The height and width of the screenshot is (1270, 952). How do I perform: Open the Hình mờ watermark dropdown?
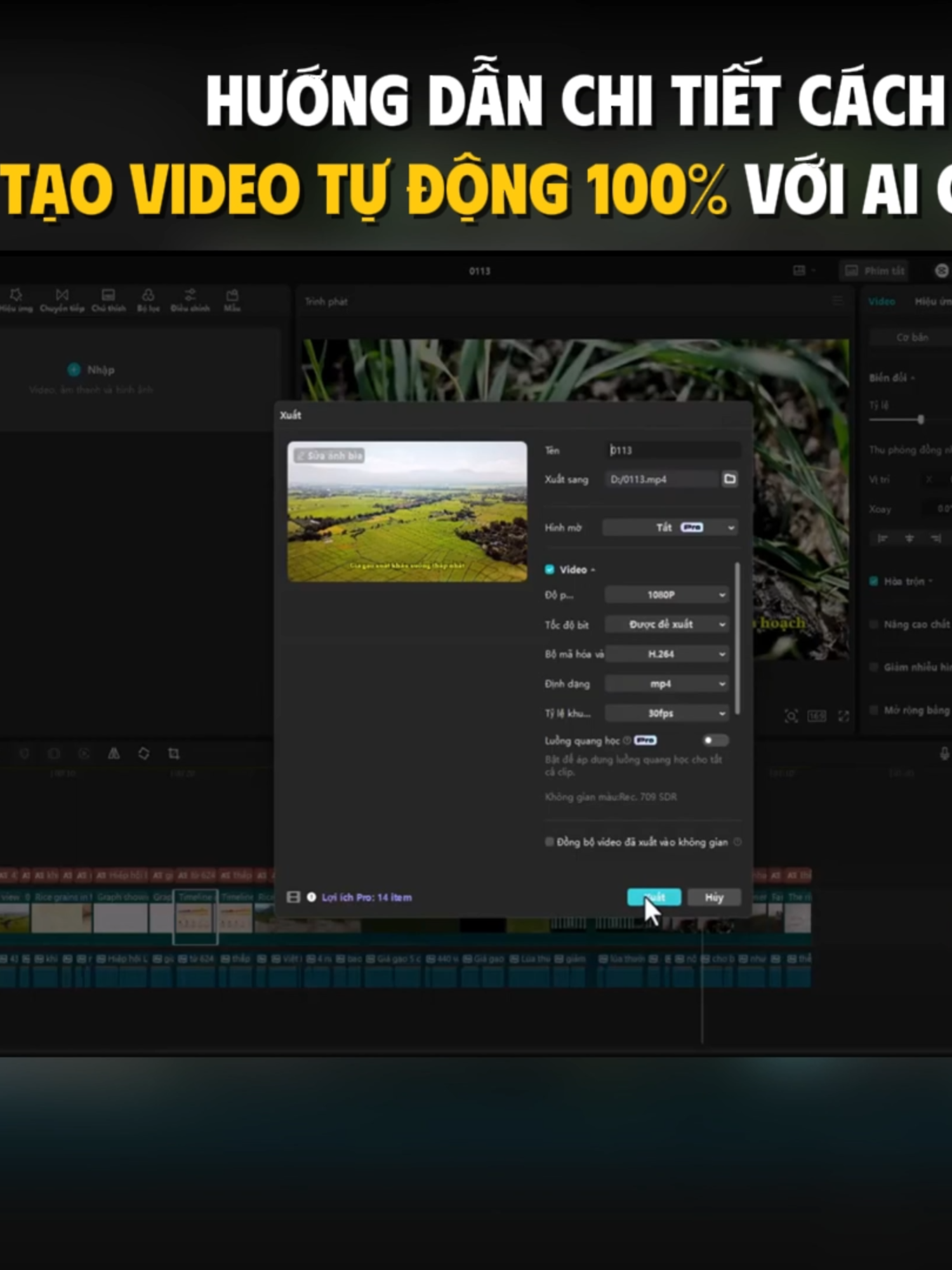671,527
